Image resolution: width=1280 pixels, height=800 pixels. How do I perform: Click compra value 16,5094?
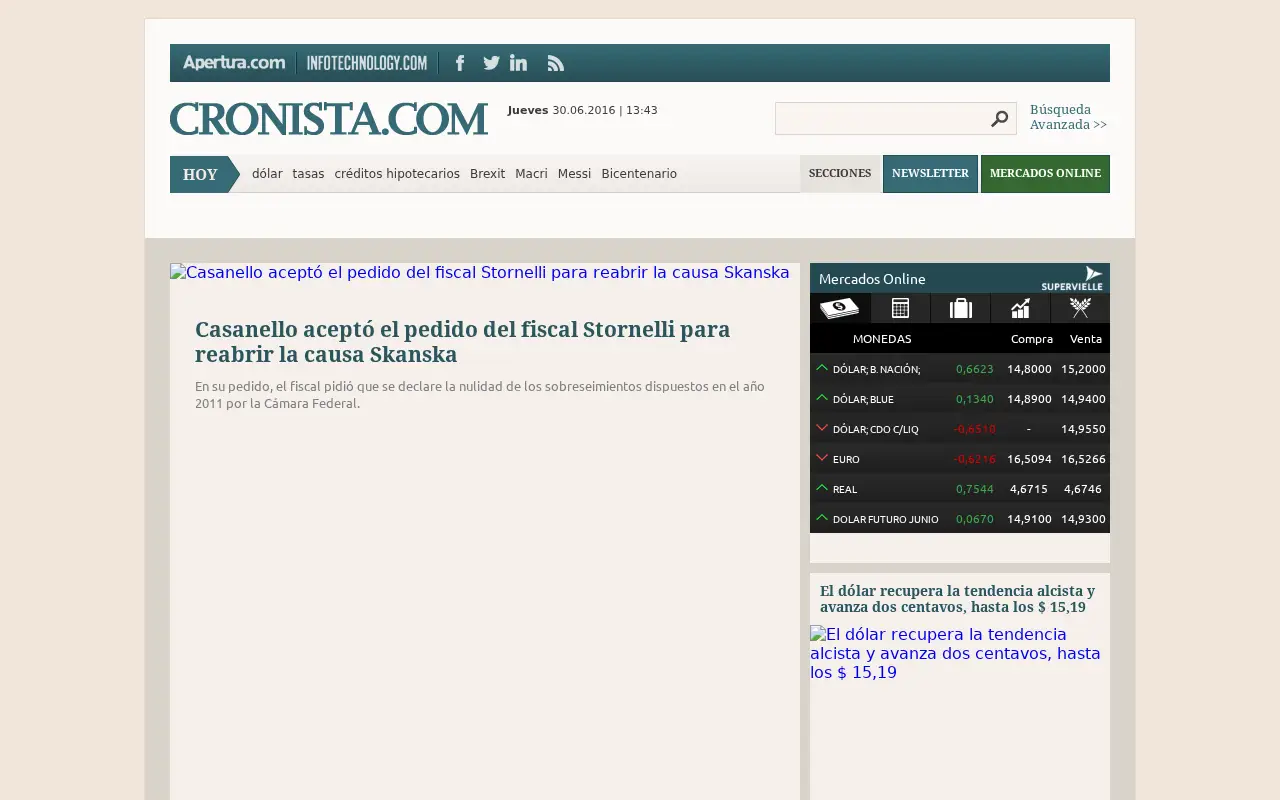1029,459
